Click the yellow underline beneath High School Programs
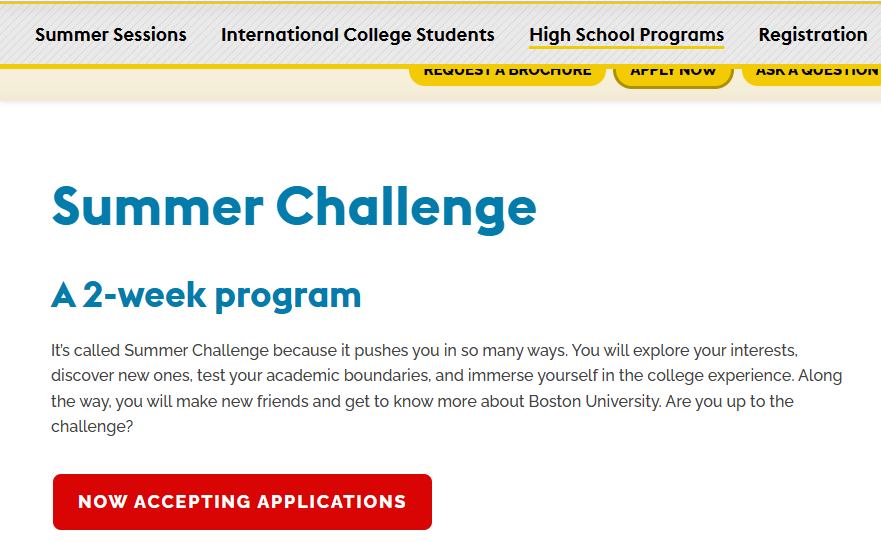This screenshot has width=881, height=542. click(626, 47)
